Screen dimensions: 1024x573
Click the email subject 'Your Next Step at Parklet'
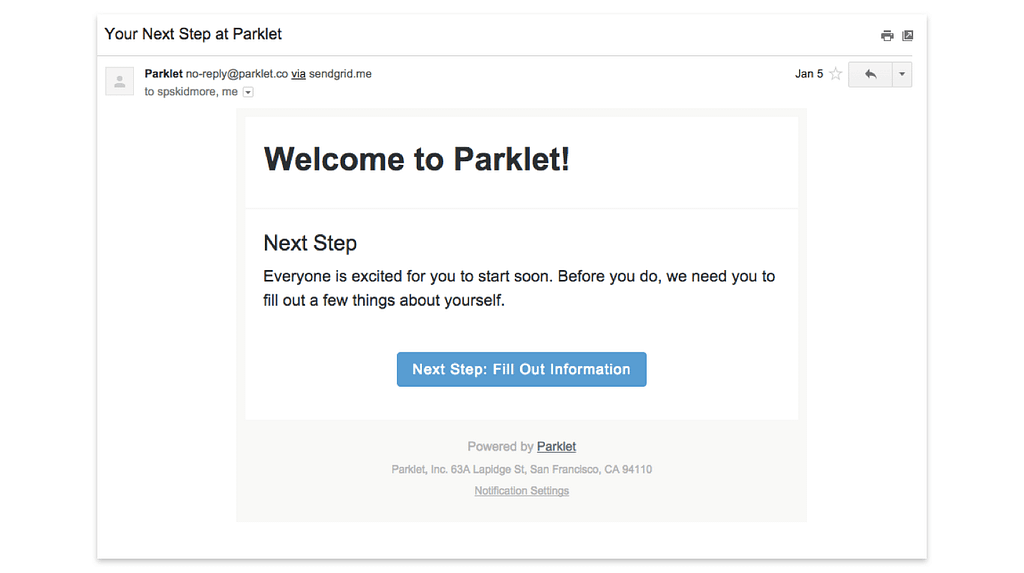193,34
